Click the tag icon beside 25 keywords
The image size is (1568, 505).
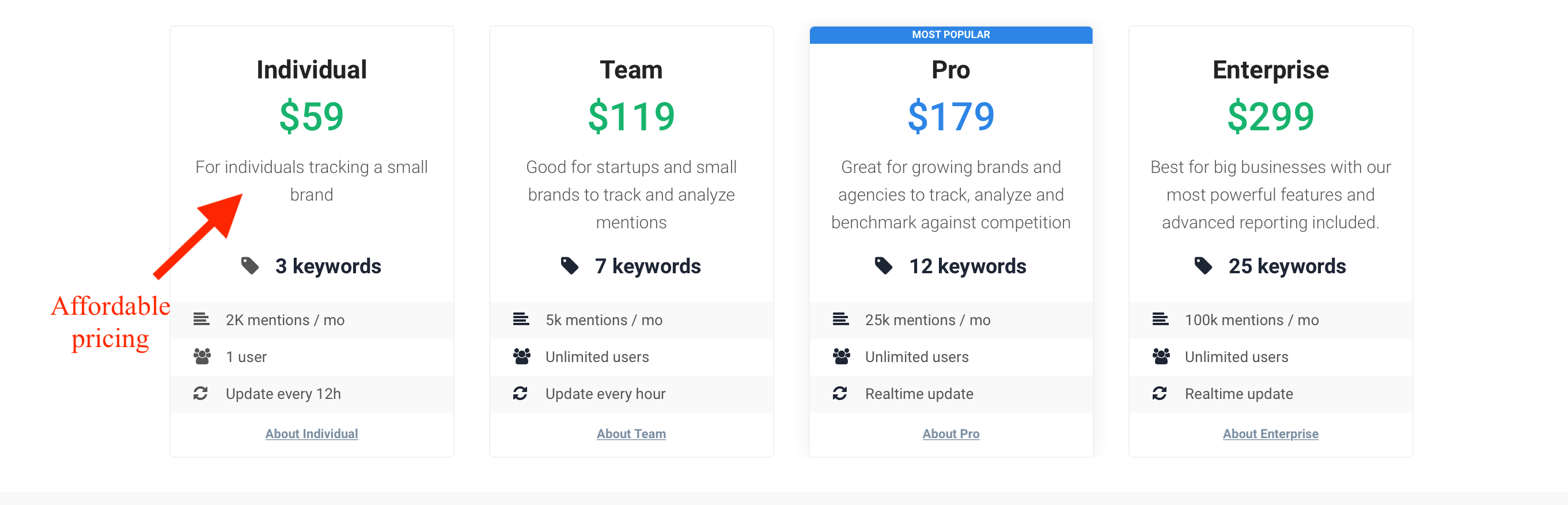click(1203, 266)
